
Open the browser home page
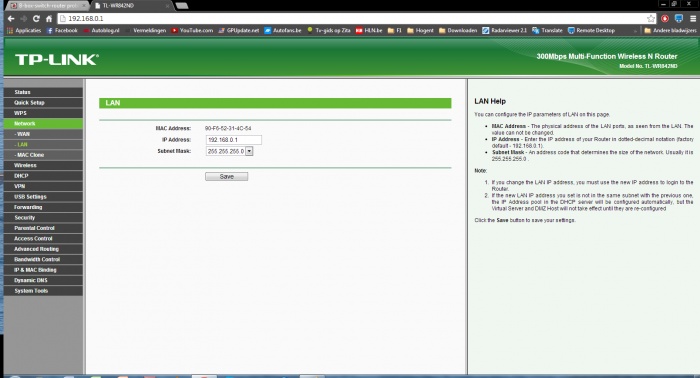click(49, 19)
